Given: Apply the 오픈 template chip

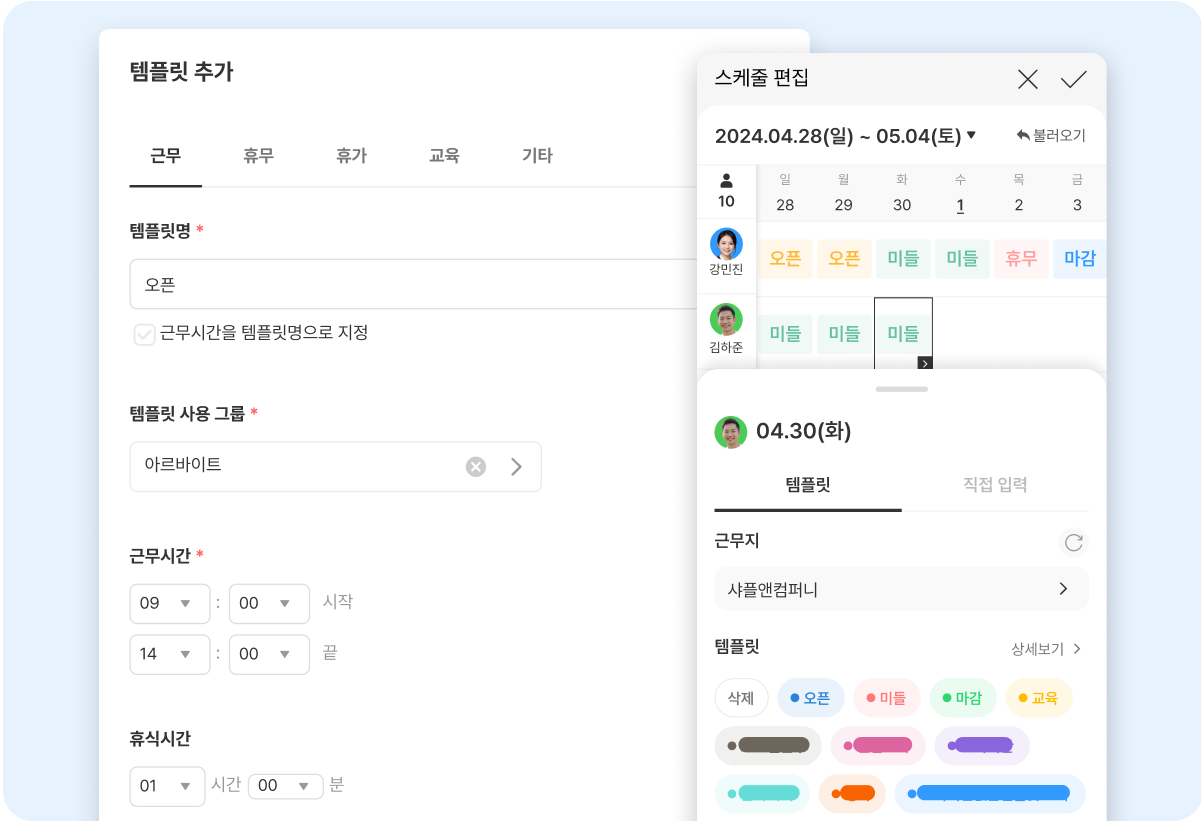Looking at the screenshot, I should click(x=811, y=698).
